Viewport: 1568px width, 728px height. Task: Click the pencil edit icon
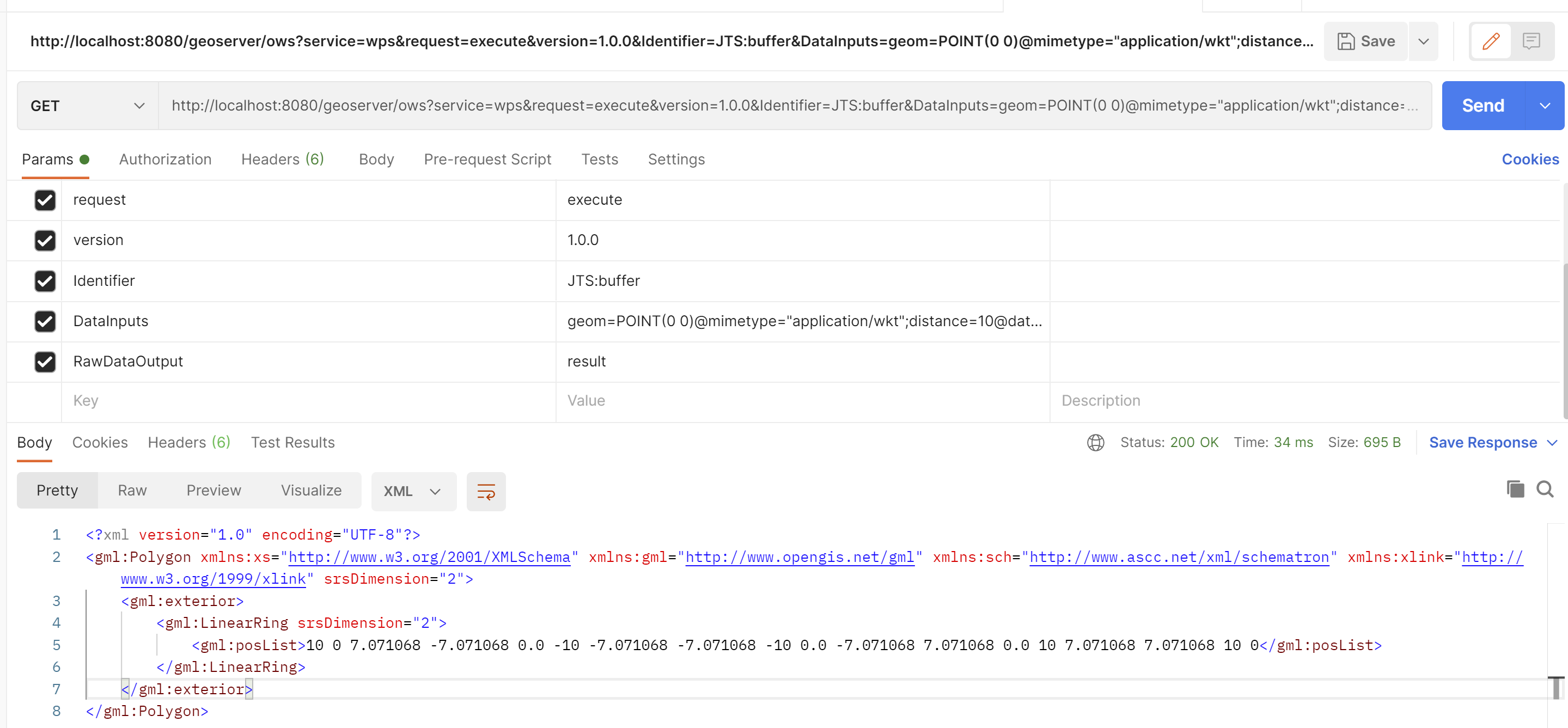tap(1490, 41)
